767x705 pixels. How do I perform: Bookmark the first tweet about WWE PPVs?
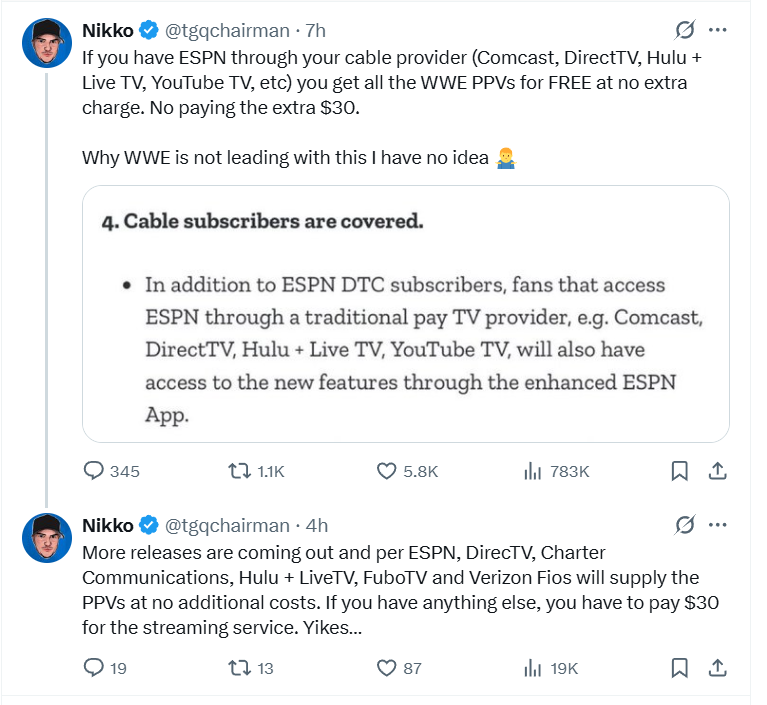coord(679,471)
